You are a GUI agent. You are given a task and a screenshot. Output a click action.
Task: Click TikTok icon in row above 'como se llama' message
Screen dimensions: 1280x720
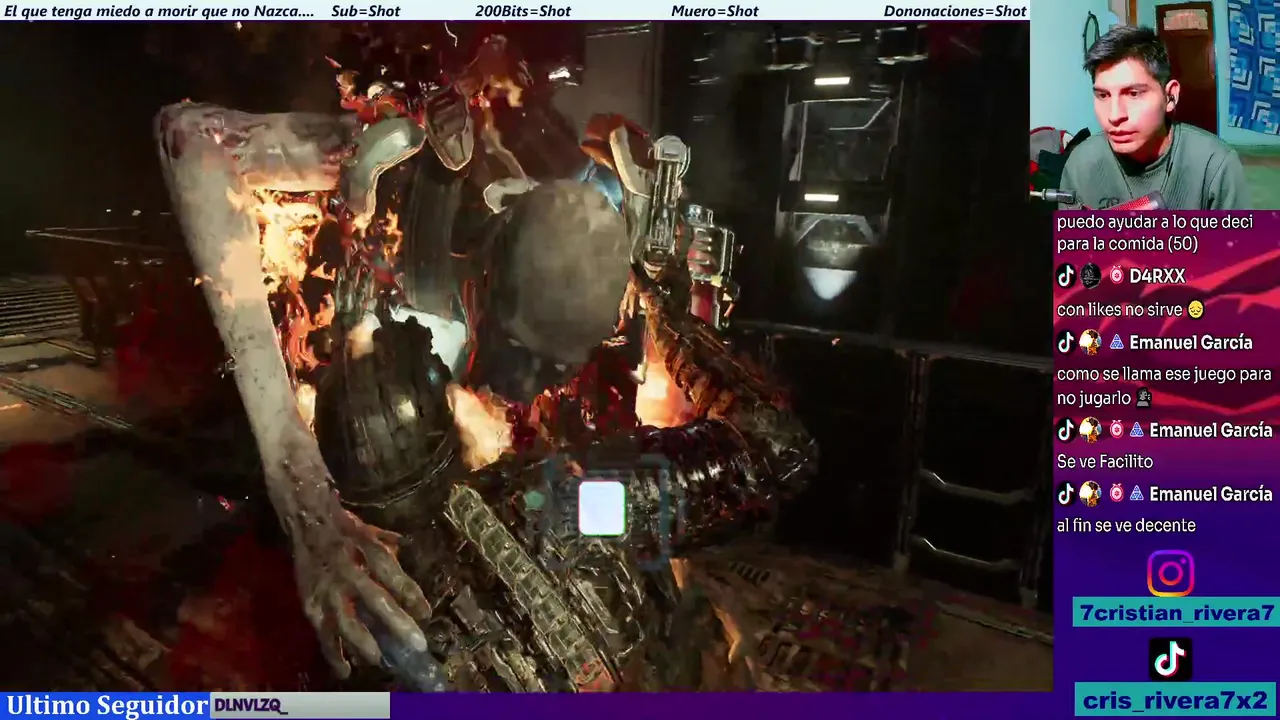(1066, 342)
